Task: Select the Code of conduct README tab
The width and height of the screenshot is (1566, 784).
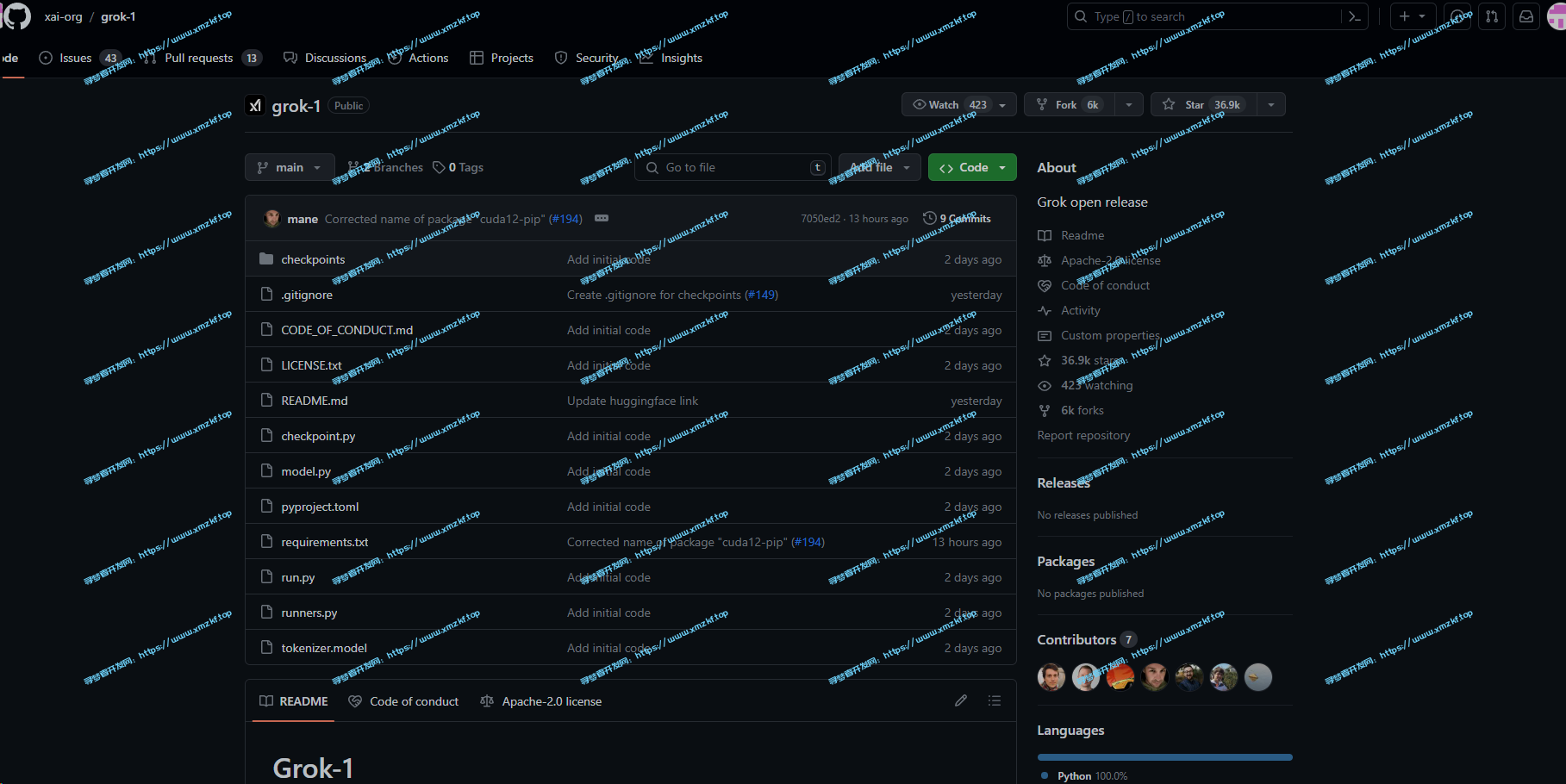Action: tap(403, 701)
